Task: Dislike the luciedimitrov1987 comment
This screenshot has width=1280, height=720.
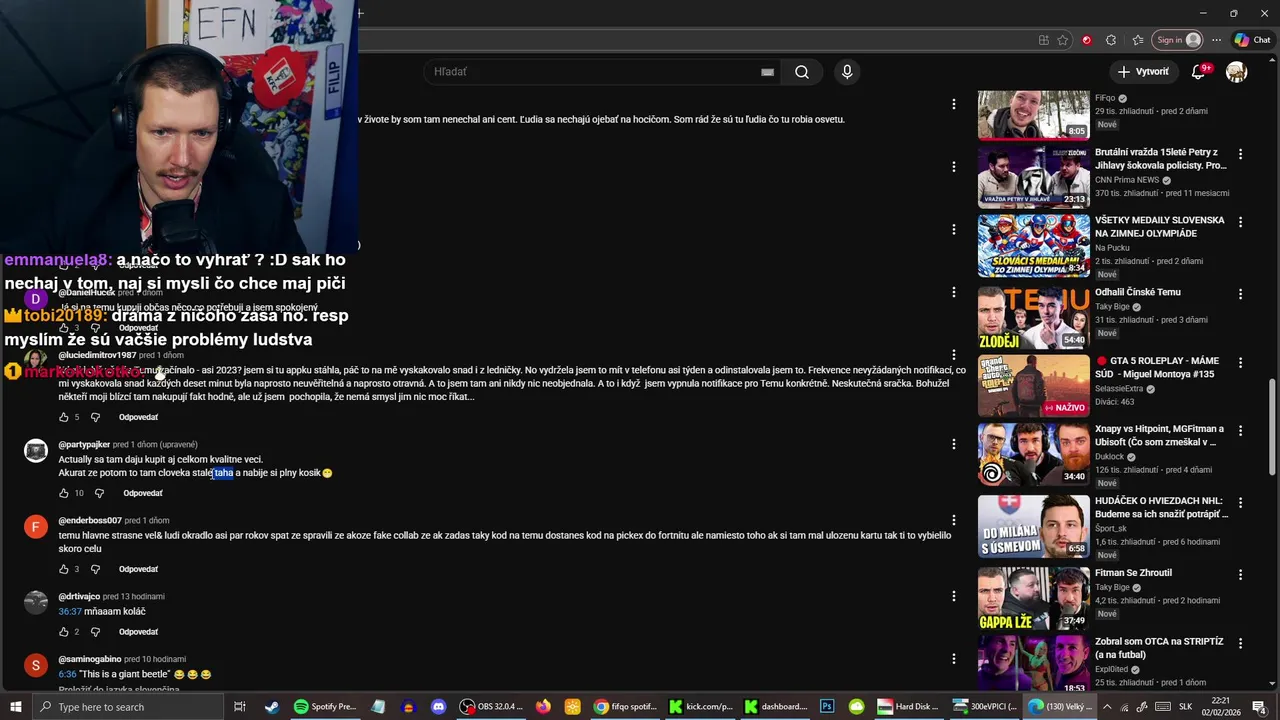Action: tap(95, 417)
